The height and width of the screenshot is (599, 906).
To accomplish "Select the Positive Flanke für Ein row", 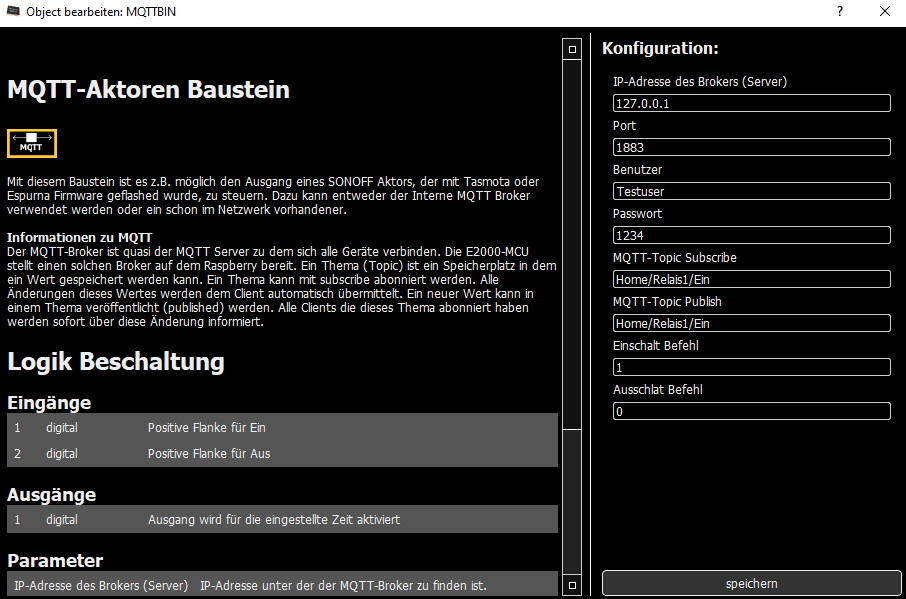I will coord(282,428).
